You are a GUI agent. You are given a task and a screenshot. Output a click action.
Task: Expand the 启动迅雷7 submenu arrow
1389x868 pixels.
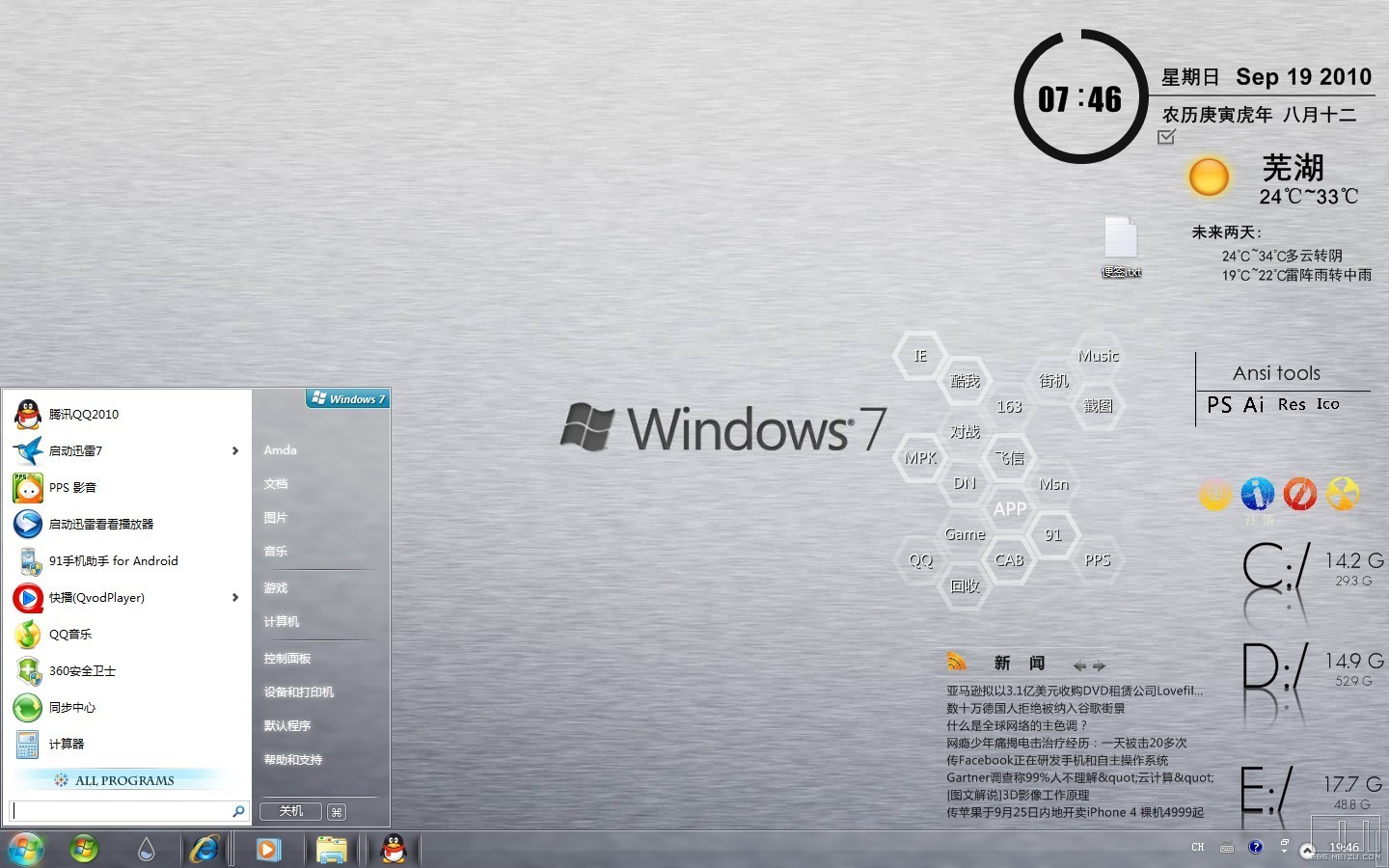pyautogui.click(x=235, y=450)
